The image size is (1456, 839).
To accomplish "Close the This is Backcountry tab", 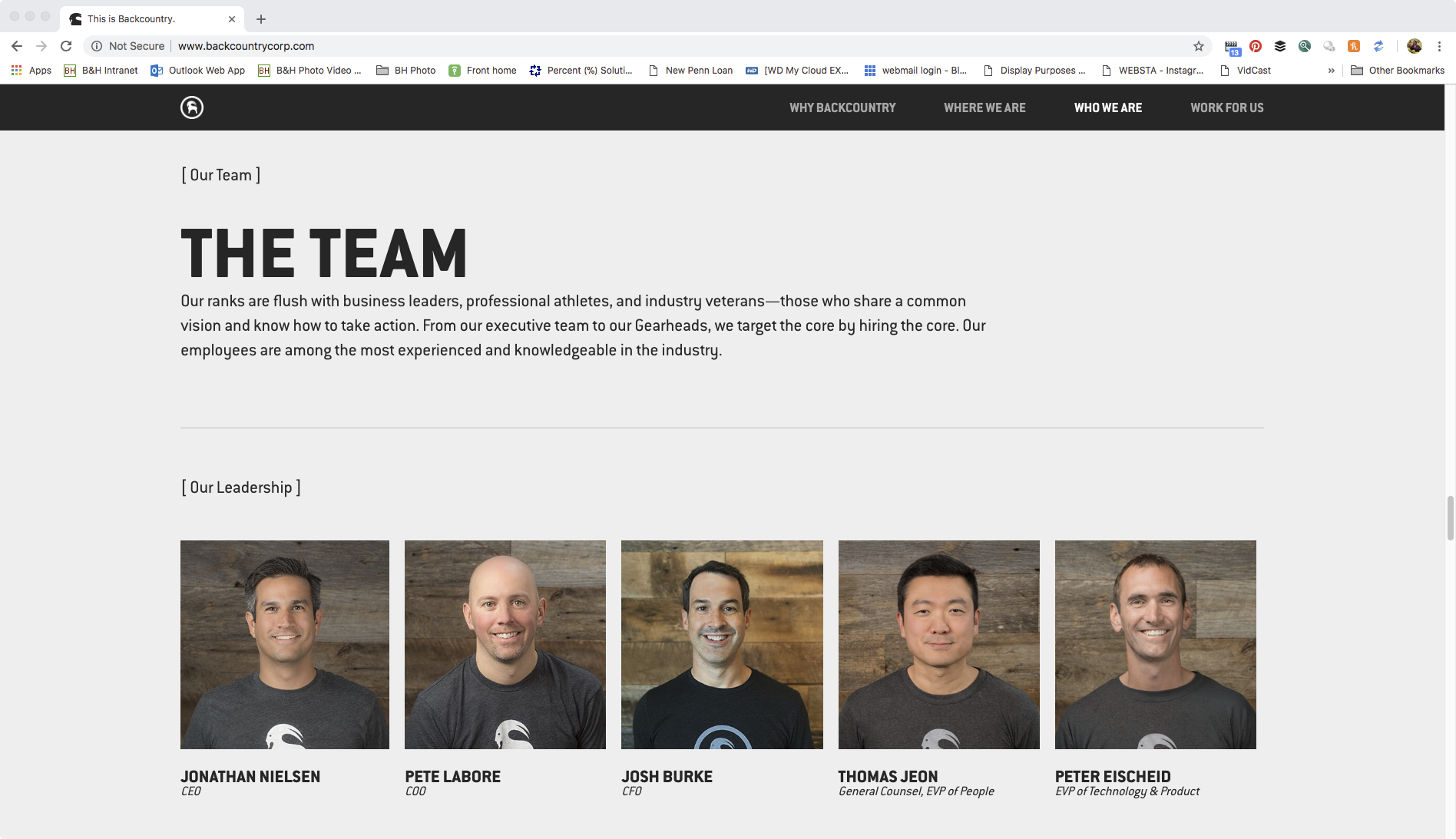I will [232, 19].
